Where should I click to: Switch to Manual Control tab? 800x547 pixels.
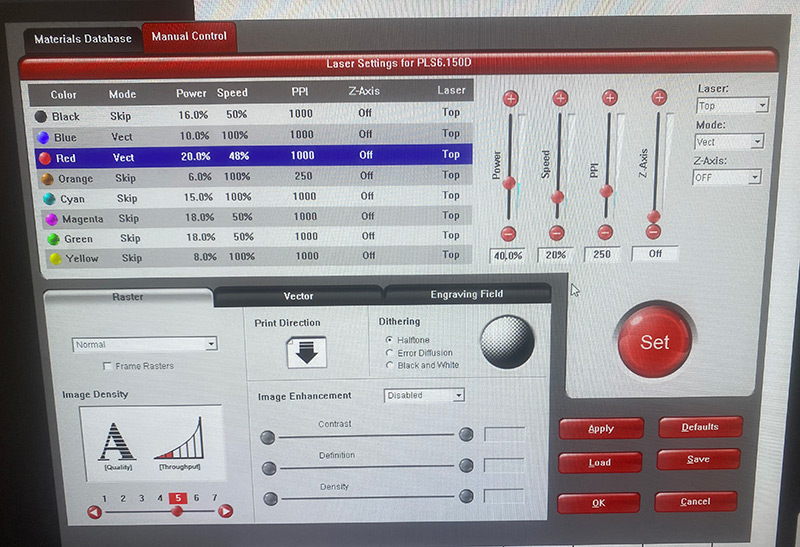189,36
